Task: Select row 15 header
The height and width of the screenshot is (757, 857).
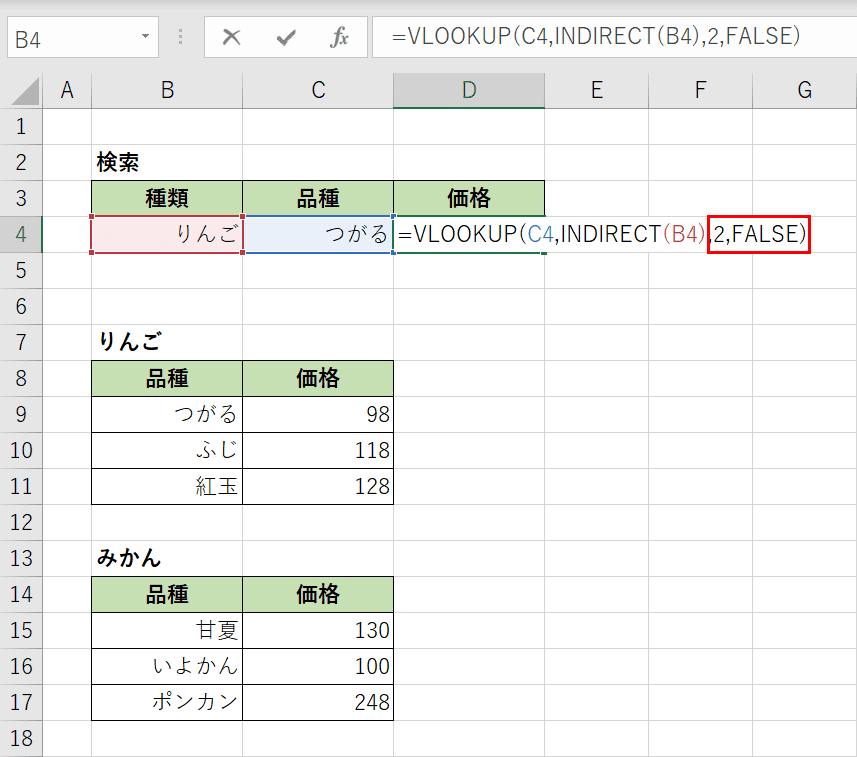Action: 21,630
